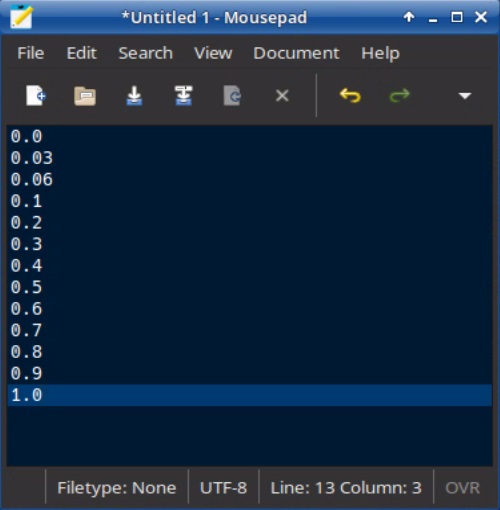Open the Filetype: None selector

point(116,488)
